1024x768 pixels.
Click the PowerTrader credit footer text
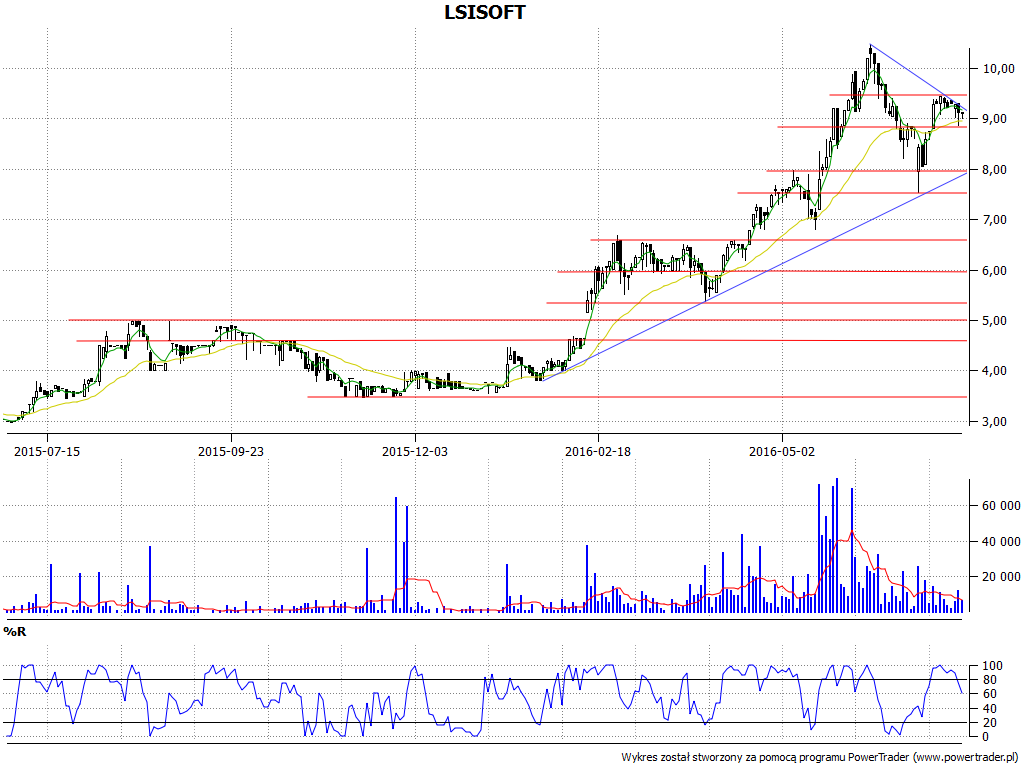(x=820, y=758)
